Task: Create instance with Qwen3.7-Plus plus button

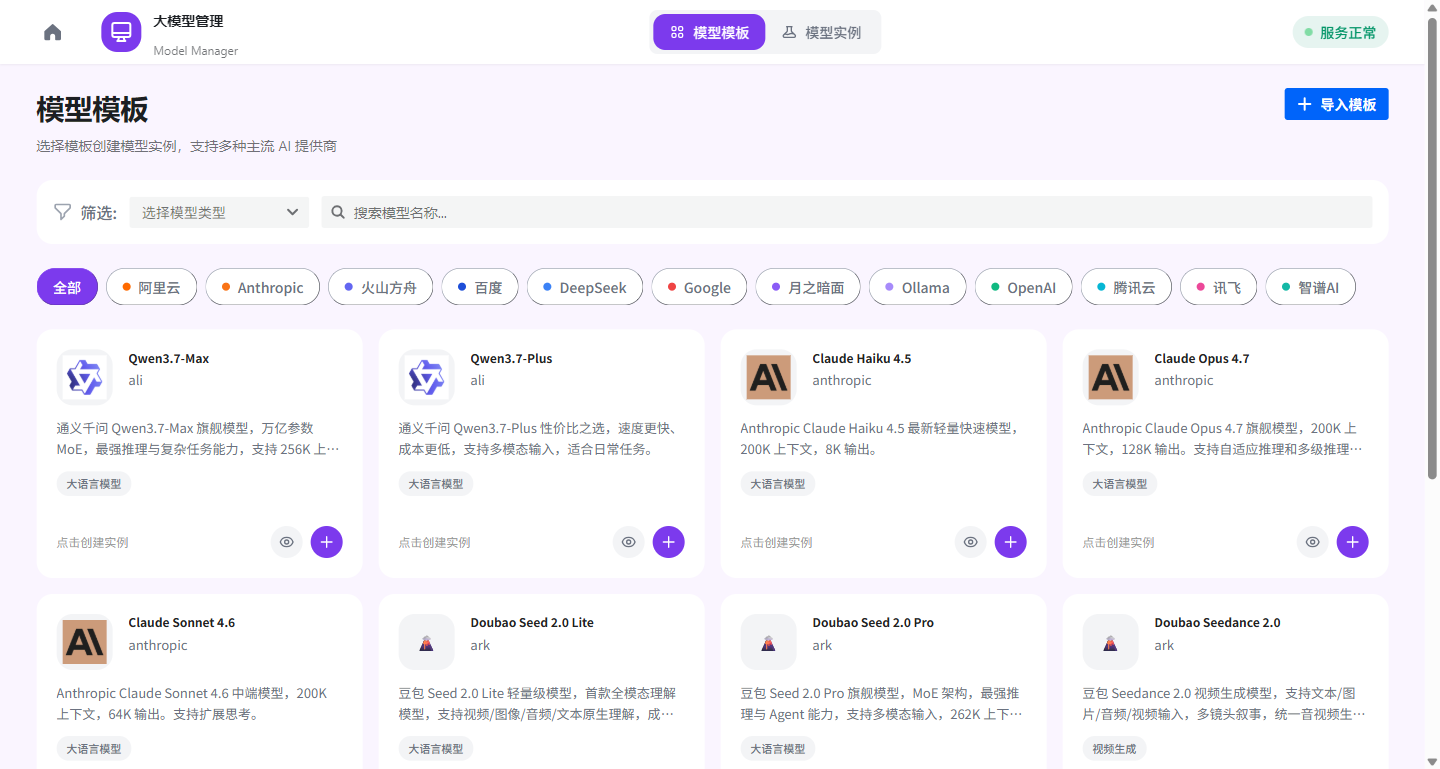Action: click(669, 542)
